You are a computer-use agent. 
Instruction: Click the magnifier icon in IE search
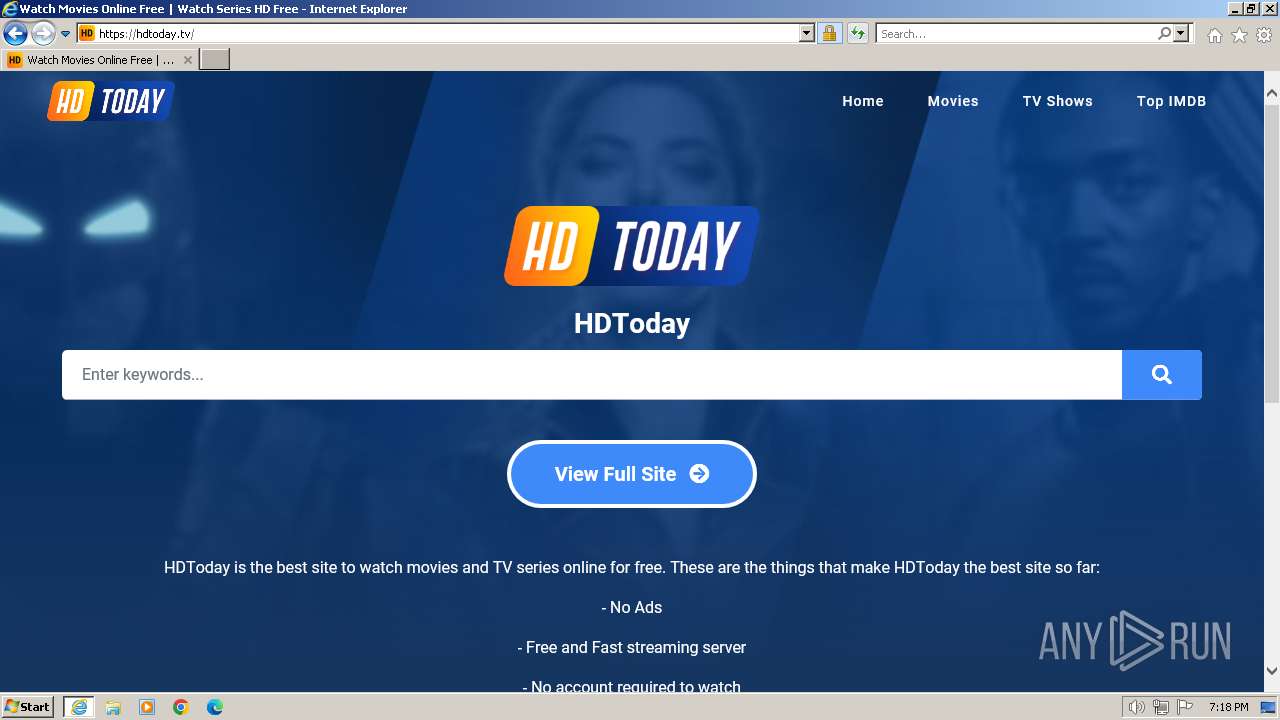[1164, 33]
